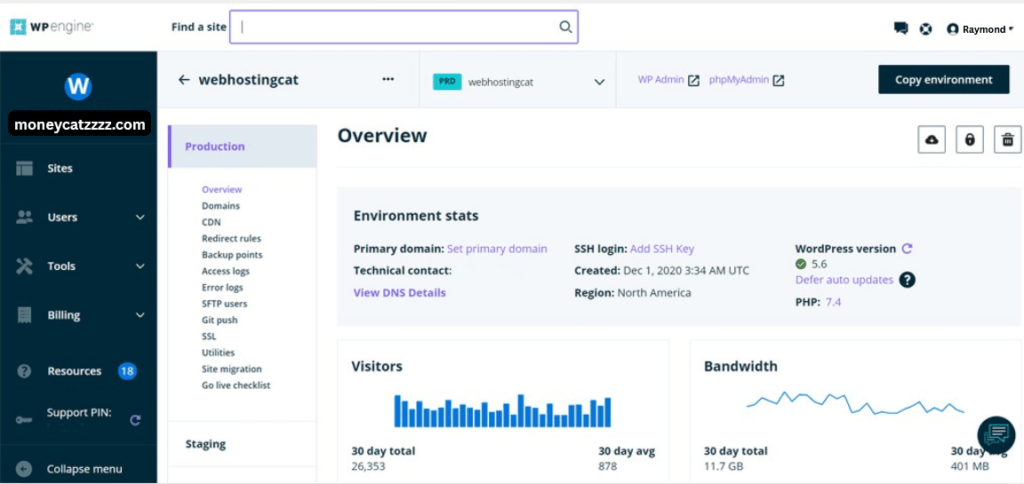
Task: Click Add SSH Key link
Action: coord(662,249)
